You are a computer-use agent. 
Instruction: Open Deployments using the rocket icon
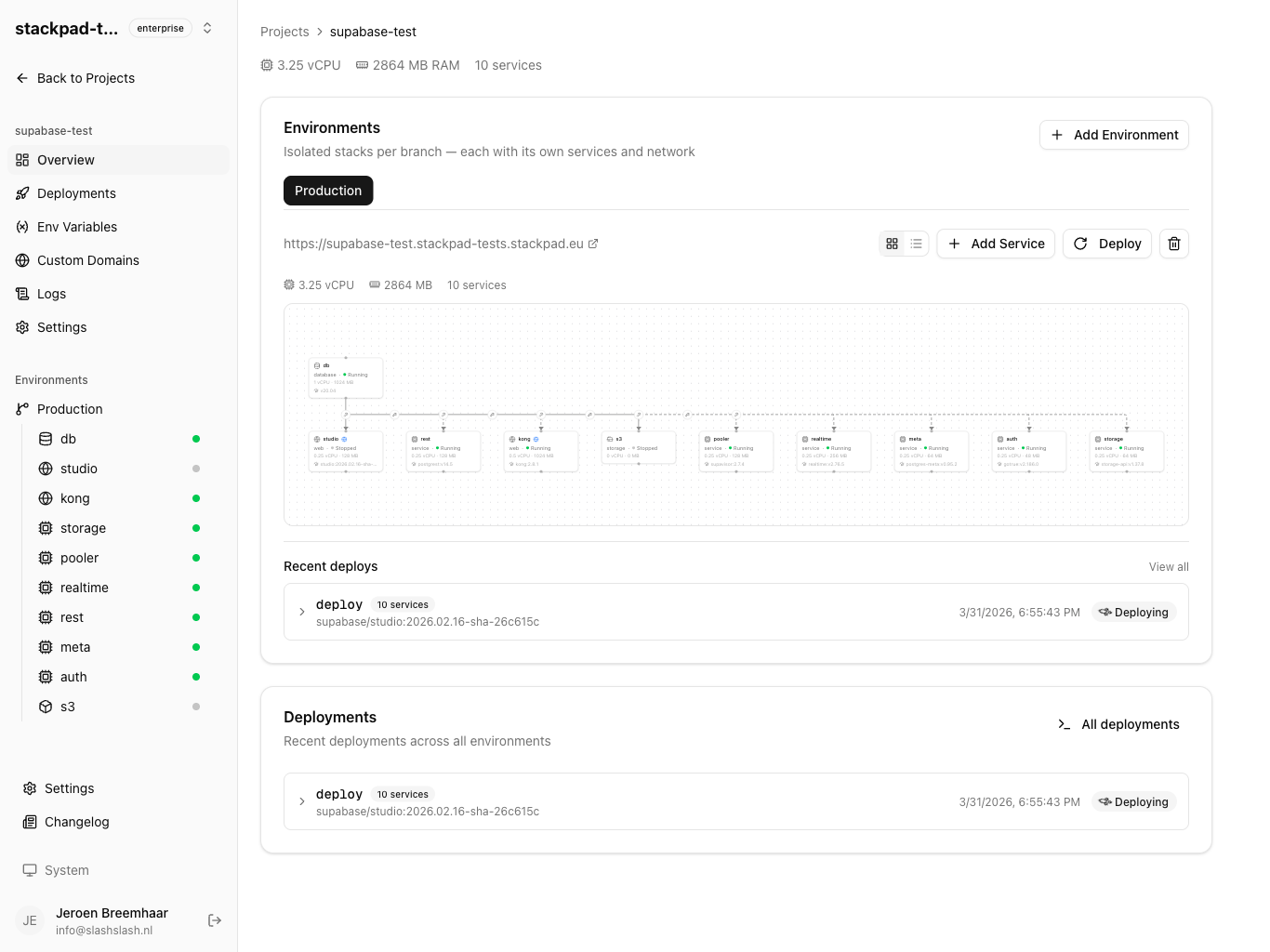tap(21, 193)
